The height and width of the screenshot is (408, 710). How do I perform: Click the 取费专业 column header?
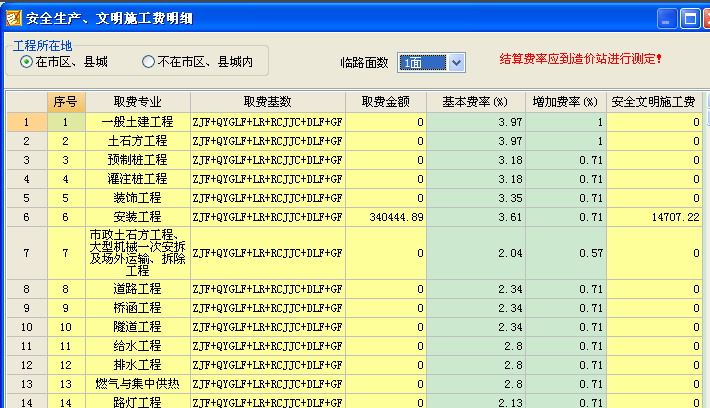[138, 102]
